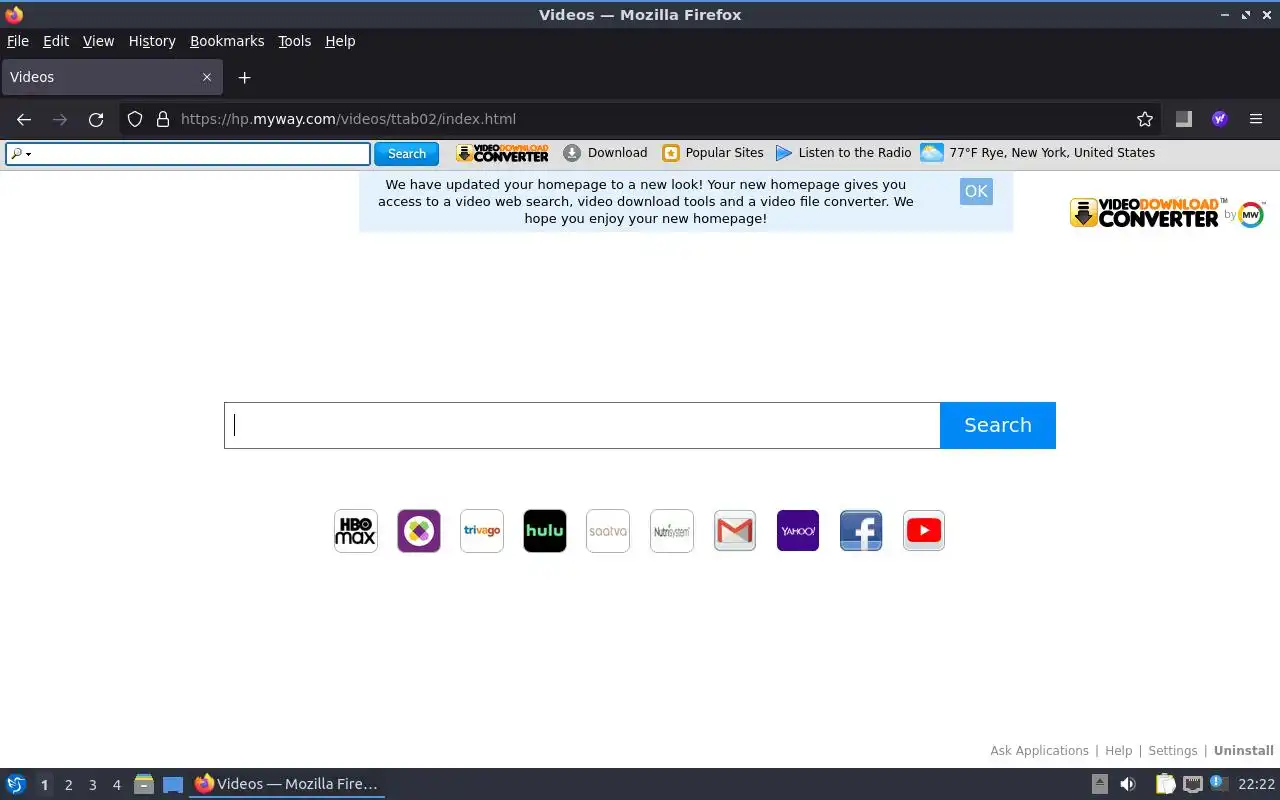Click the small blue toolbar Search button
This screenshot has width=1280, height=800.
[407, 154]
